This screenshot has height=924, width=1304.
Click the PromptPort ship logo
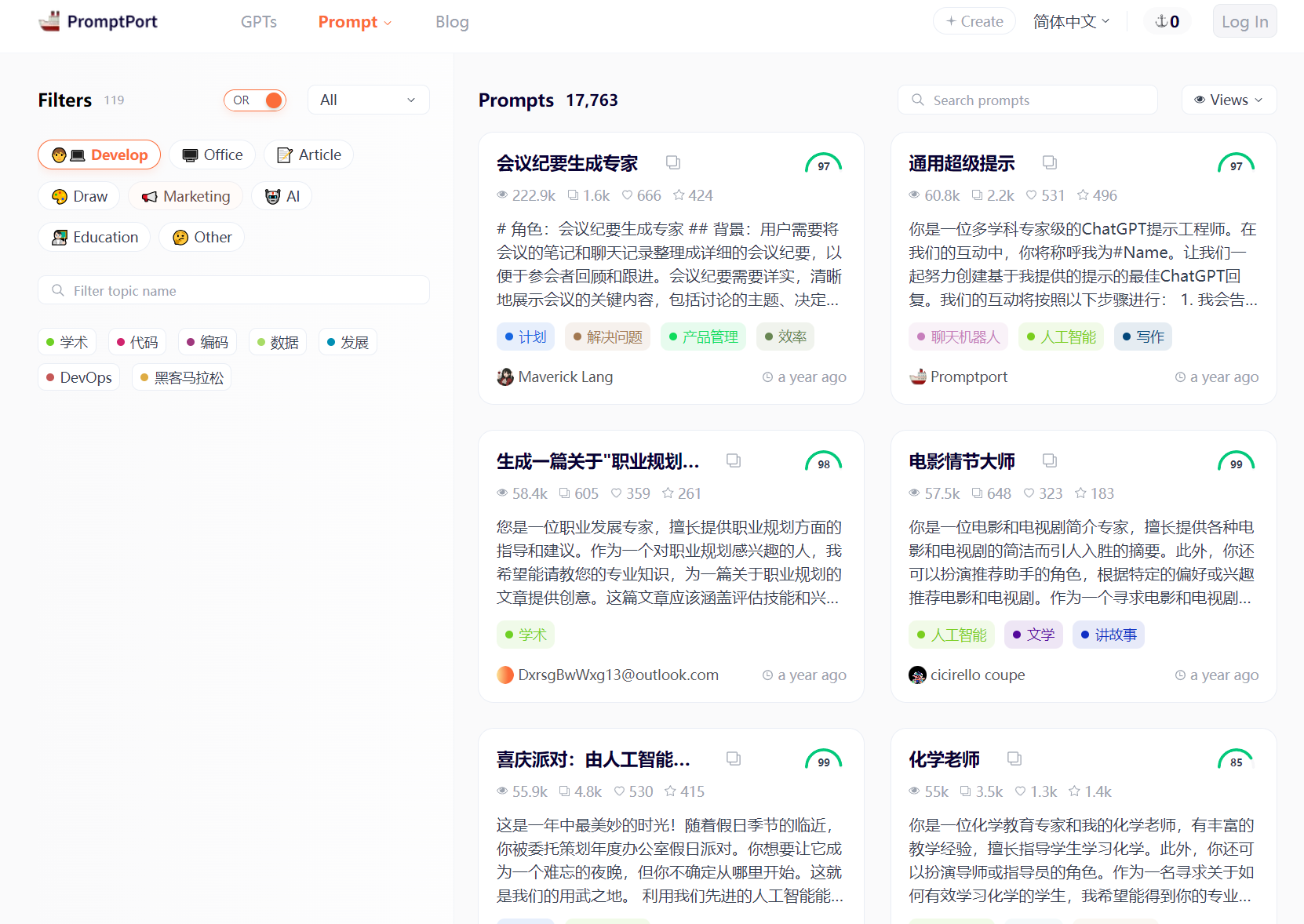click(49, 21)
